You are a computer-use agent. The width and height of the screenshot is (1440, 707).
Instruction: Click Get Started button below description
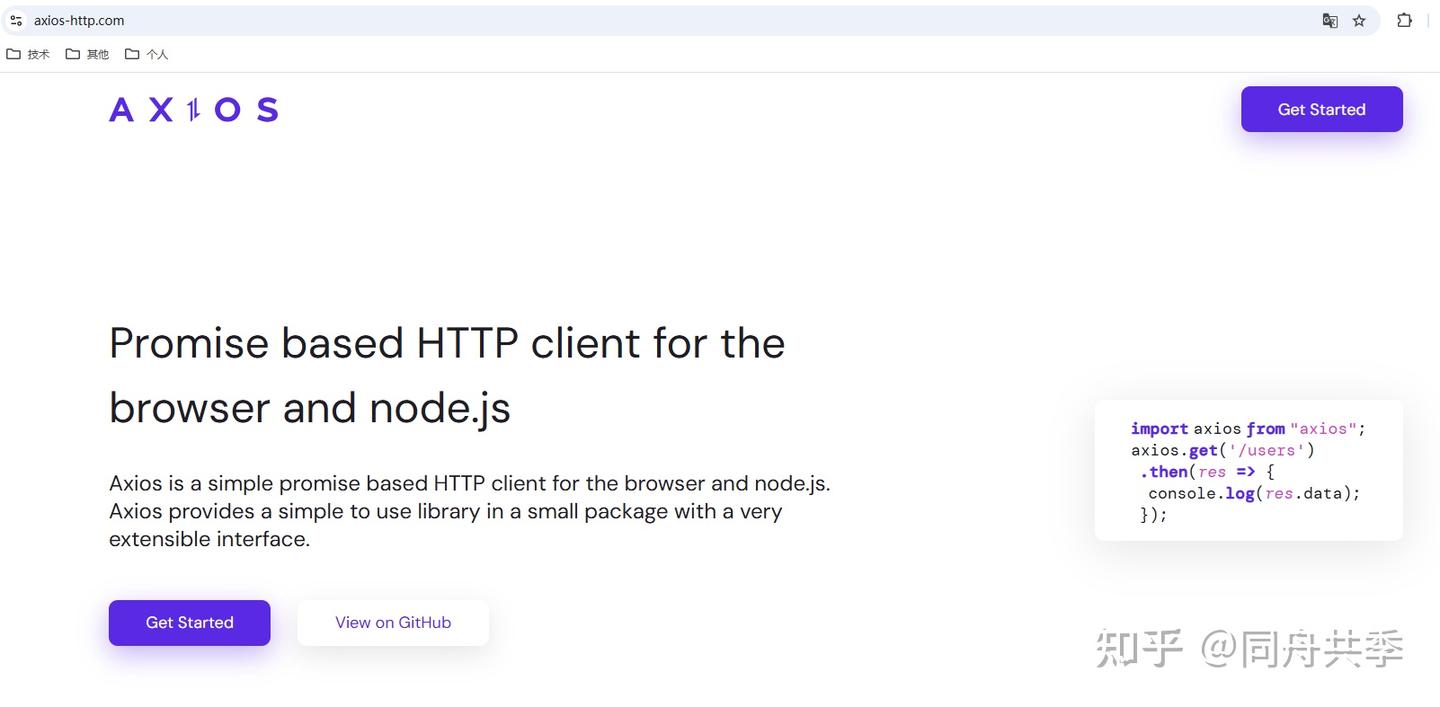(189, 622)
